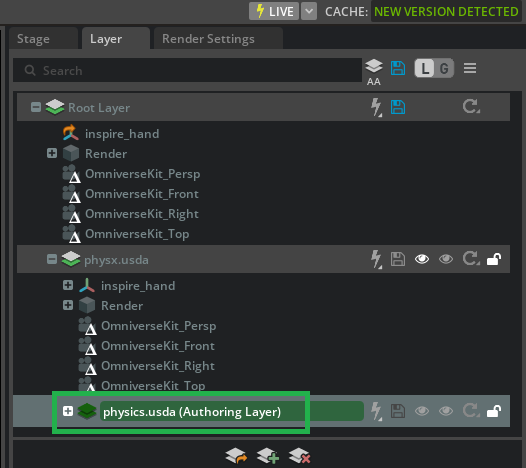Toggle physx.usda local visibility eye (dimmed)
Screen dimensions: 526x468
tap(446, 259)
